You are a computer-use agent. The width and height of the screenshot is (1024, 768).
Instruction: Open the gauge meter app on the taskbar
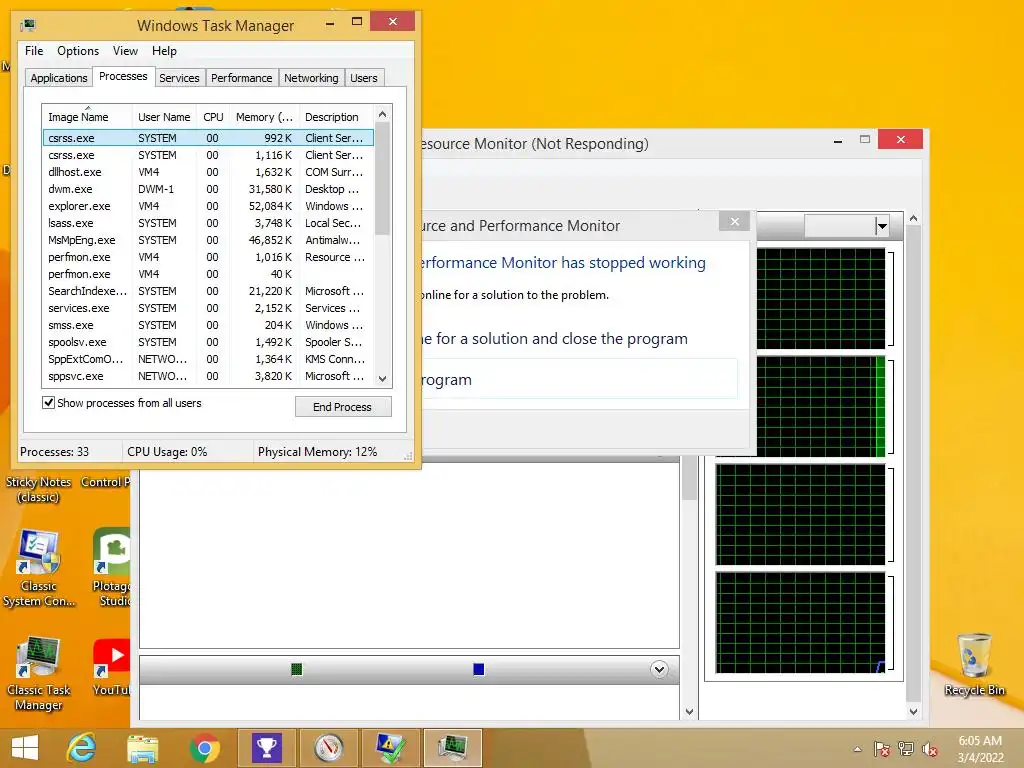pos(328,748)
